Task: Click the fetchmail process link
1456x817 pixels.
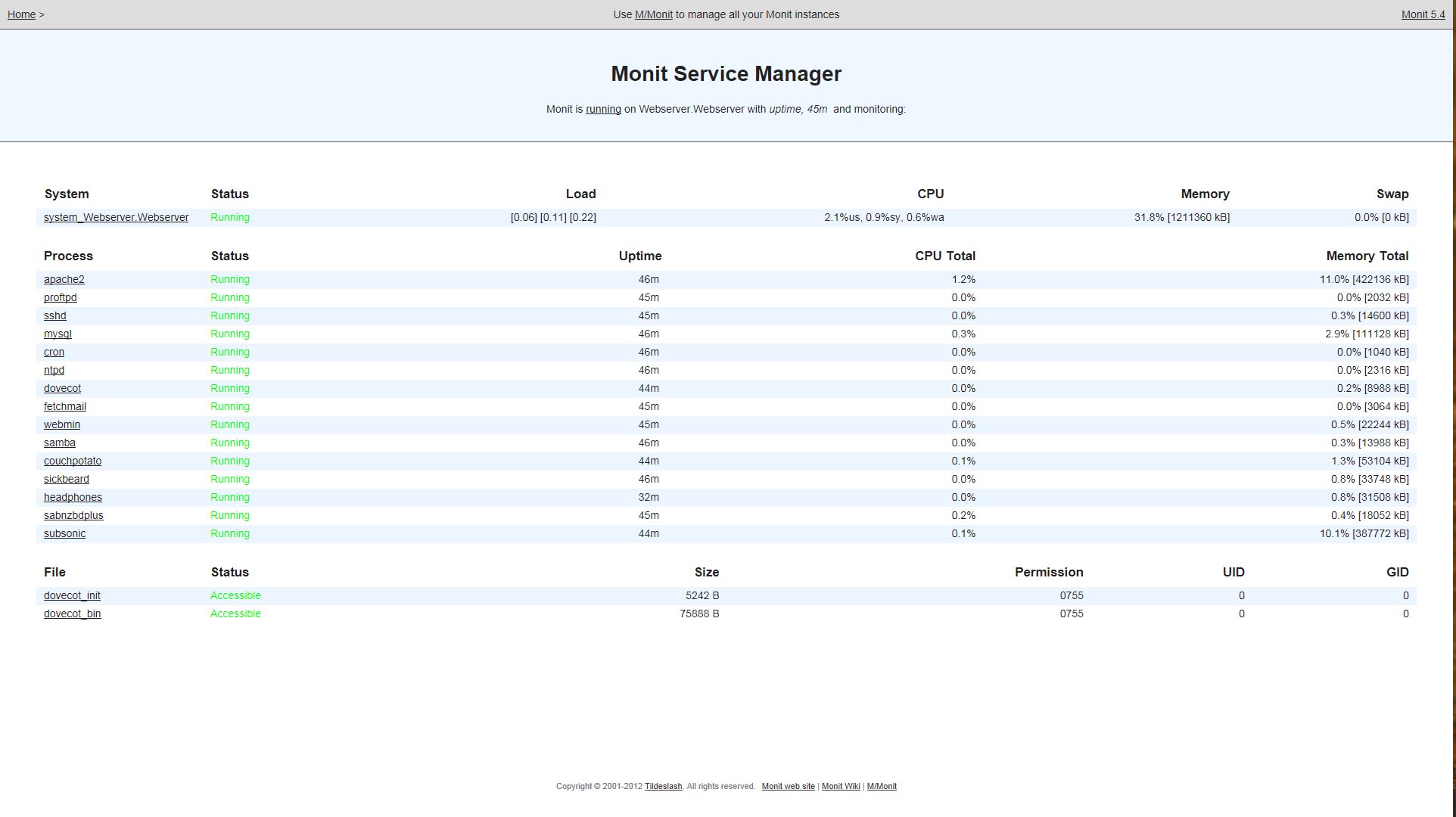Action: 64,406
